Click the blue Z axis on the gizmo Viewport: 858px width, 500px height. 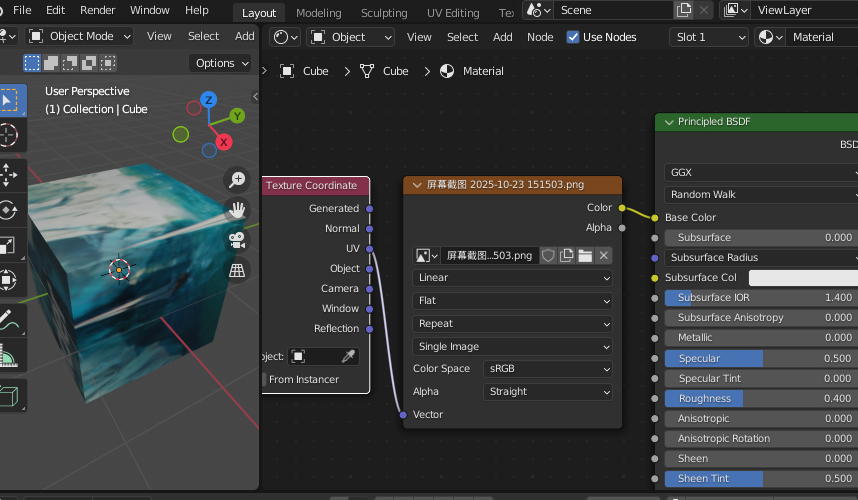point(208,100)
